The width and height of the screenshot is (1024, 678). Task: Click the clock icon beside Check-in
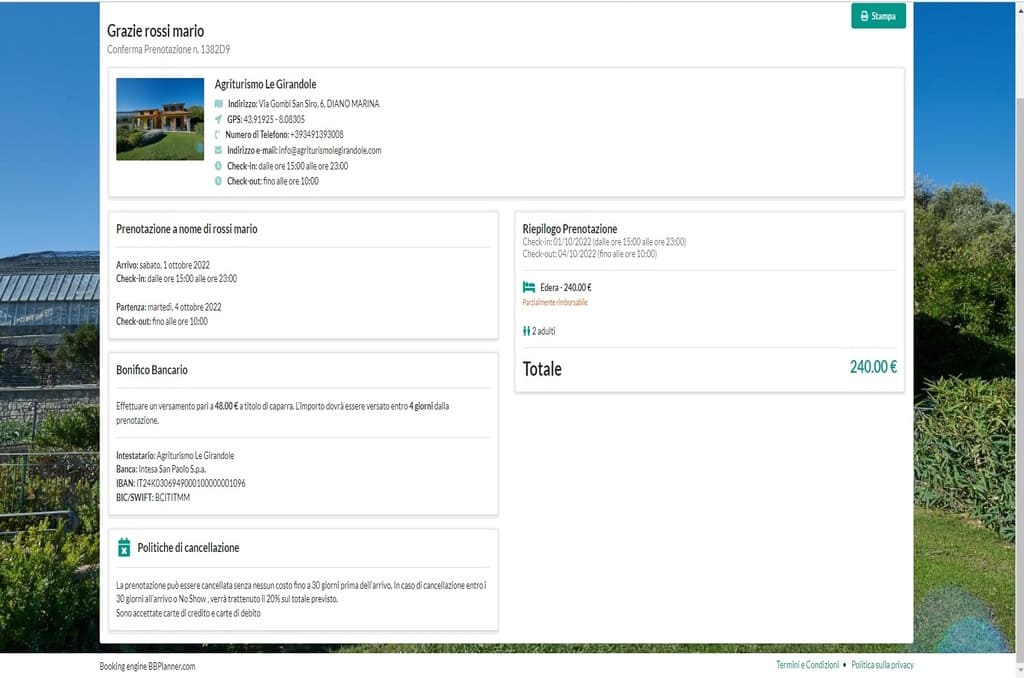(219, 166)
